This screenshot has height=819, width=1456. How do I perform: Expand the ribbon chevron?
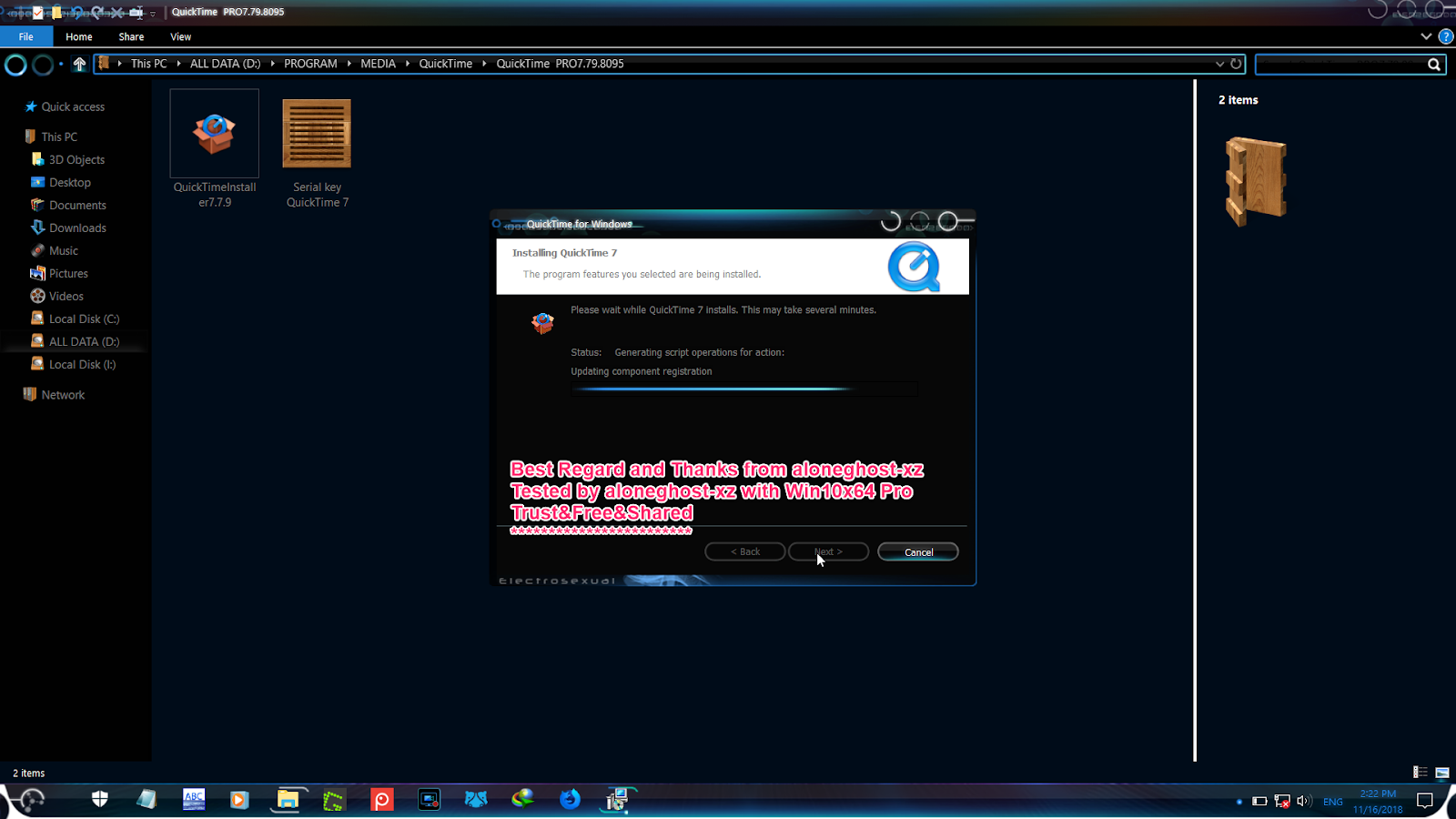(1426, 36)
